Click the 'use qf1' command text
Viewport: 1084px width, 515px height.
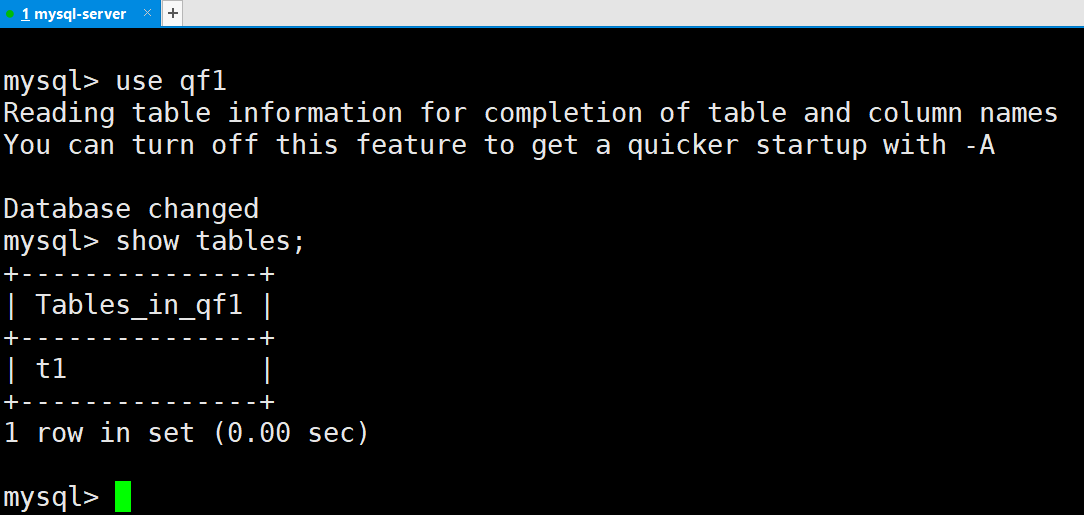[x=179, y=81]
